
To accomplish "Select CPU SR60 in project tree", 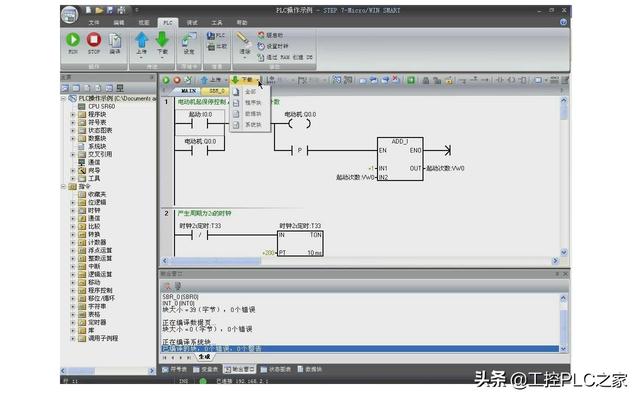I will click(102, 107).
